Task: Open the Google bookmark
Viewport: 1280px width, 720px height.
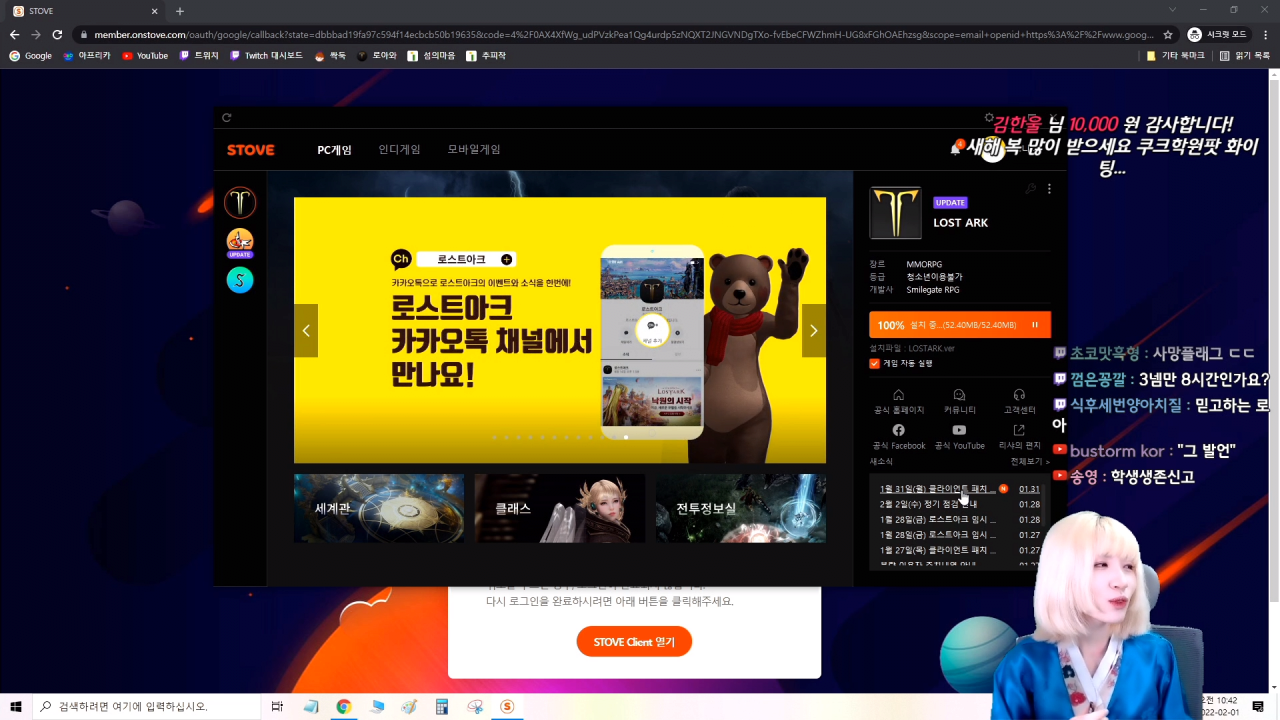Action: [x=30, y=56]
